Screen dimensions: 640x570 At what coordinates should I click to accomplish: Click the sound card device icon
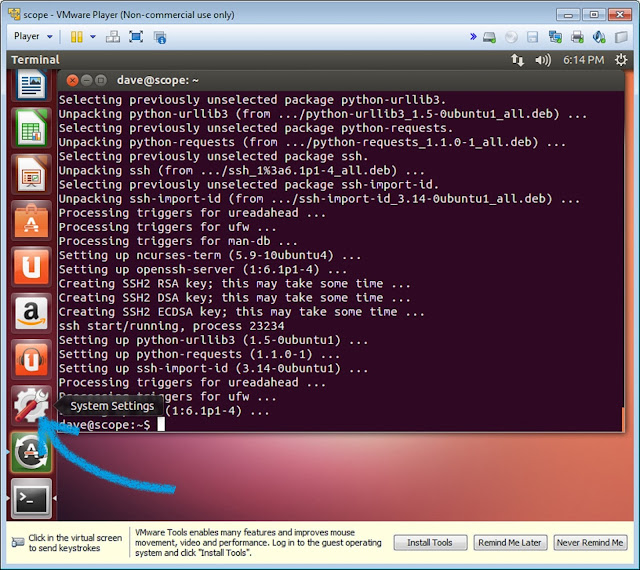pos(599,37)
